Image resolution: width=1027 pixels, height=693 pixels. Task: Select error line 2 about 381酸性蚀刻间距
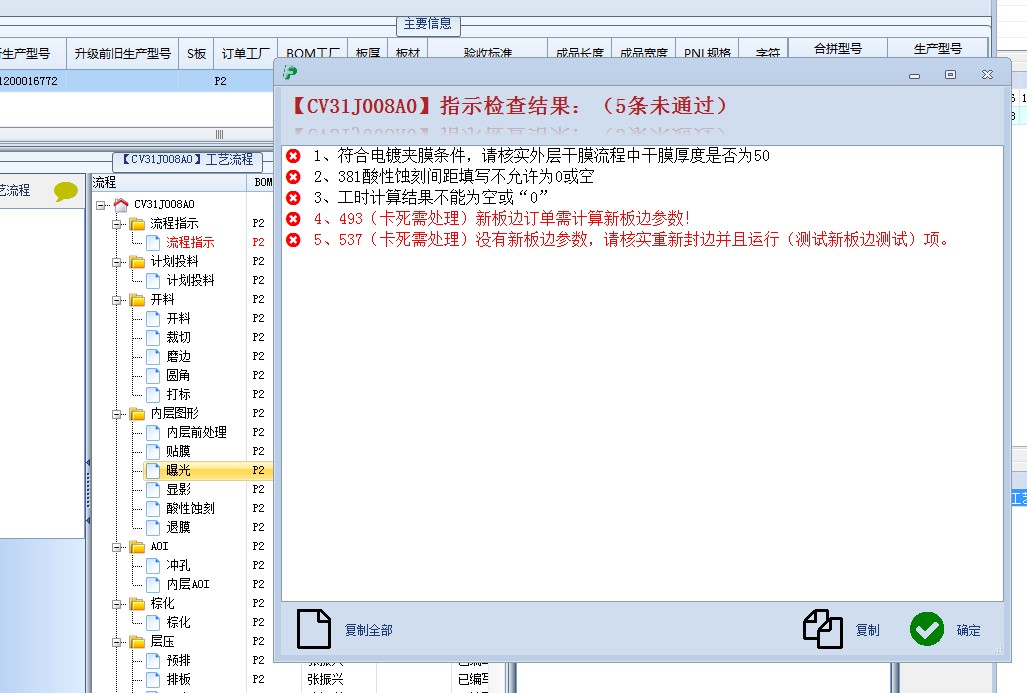click(x=453, y=177)
